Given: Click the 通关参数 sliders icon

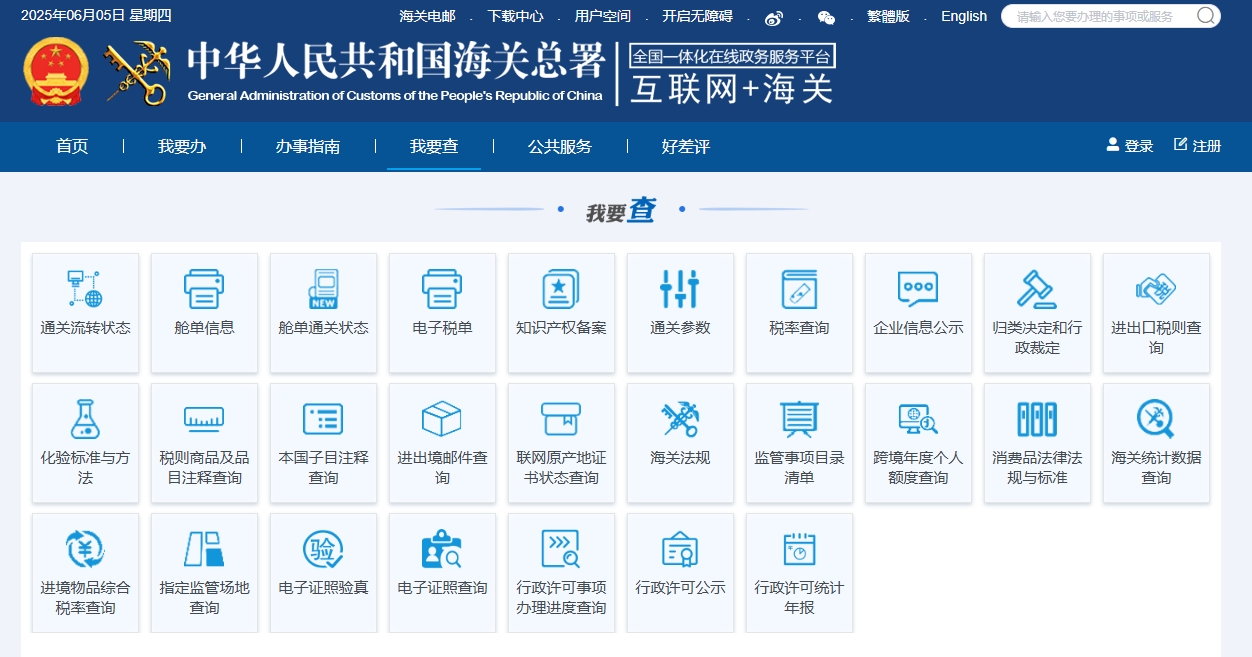Looking at the screenshot, I should pos(680,288).
